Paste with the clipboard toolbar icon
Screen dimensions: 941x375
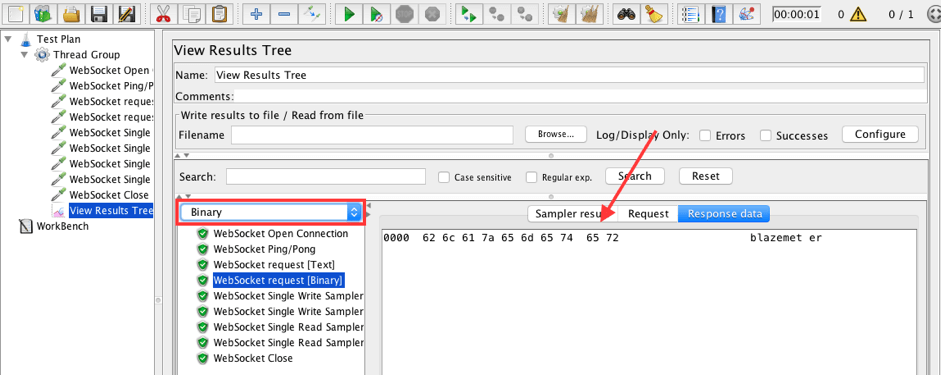coord(221,13)
